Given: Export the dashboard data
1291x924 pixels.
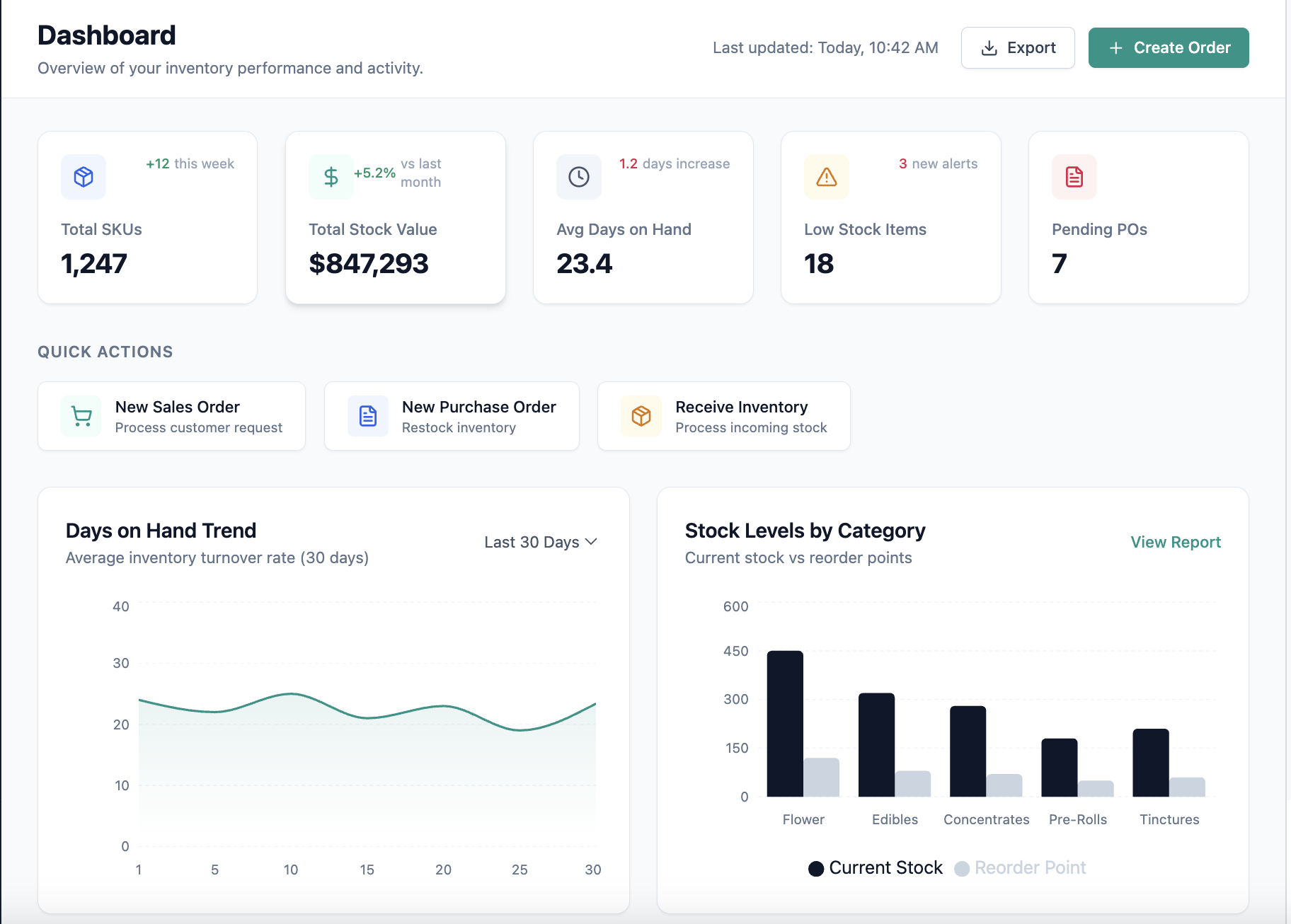Looking at the screenshot, I should pos(1017,48).
